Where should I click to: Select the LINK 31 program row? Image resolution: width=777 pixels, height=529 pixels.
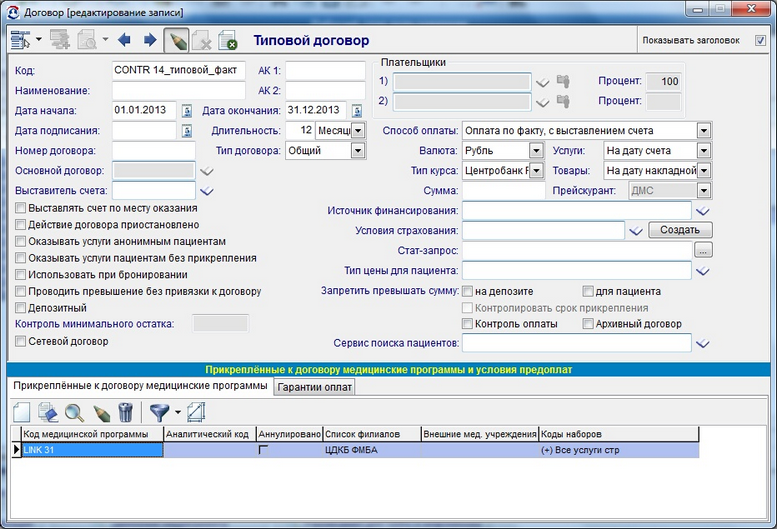click(x=355, y=450)
